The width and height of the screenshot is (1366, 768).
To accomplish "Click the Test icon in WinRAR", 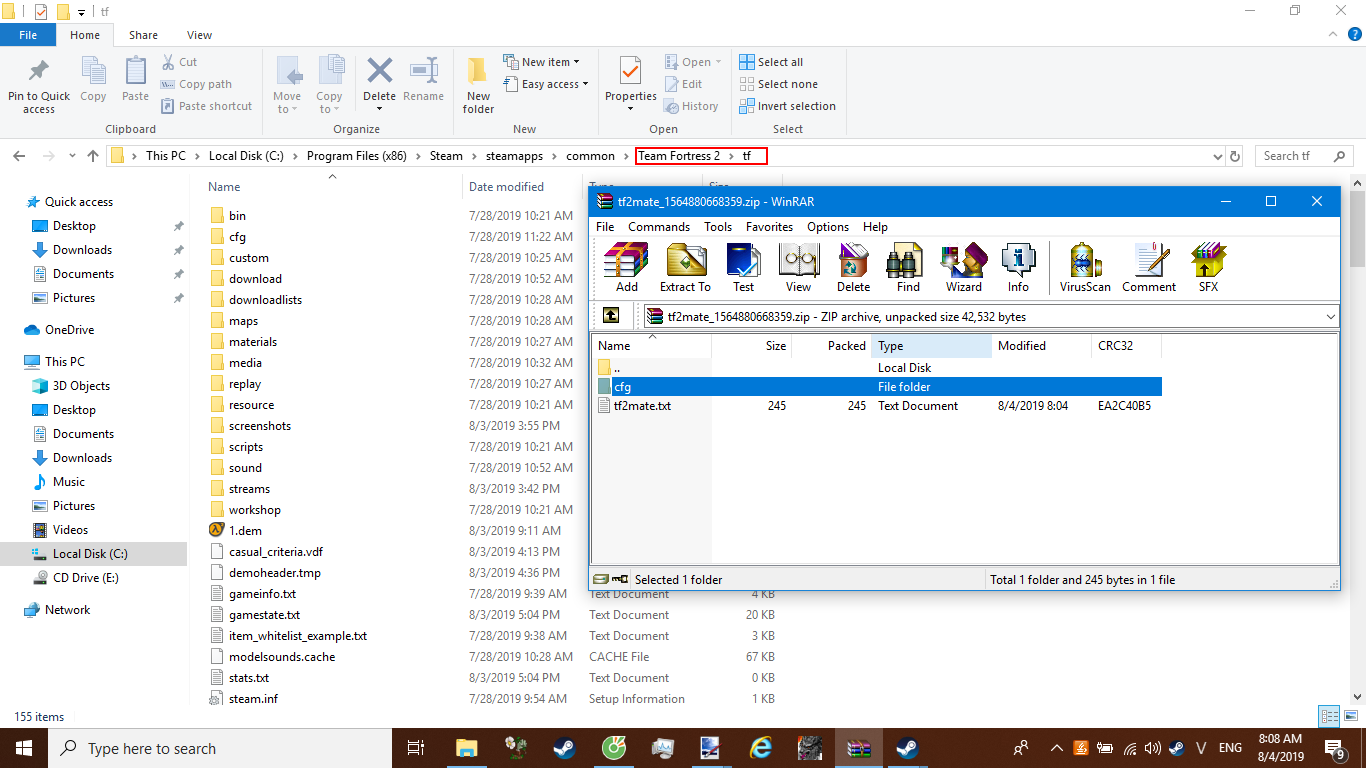I will point(743,266).
